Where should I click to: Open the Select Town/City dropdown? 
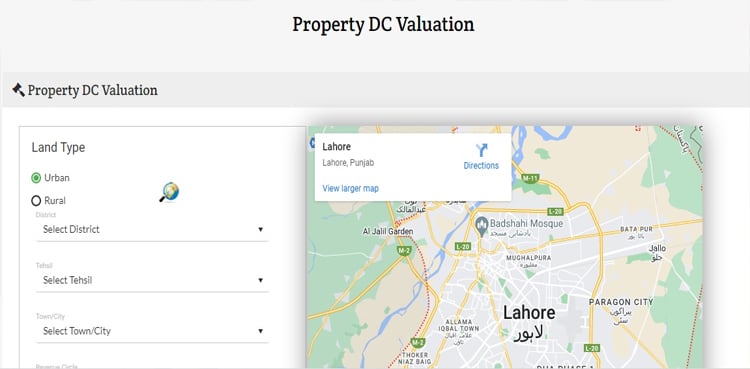click(152, 331)
